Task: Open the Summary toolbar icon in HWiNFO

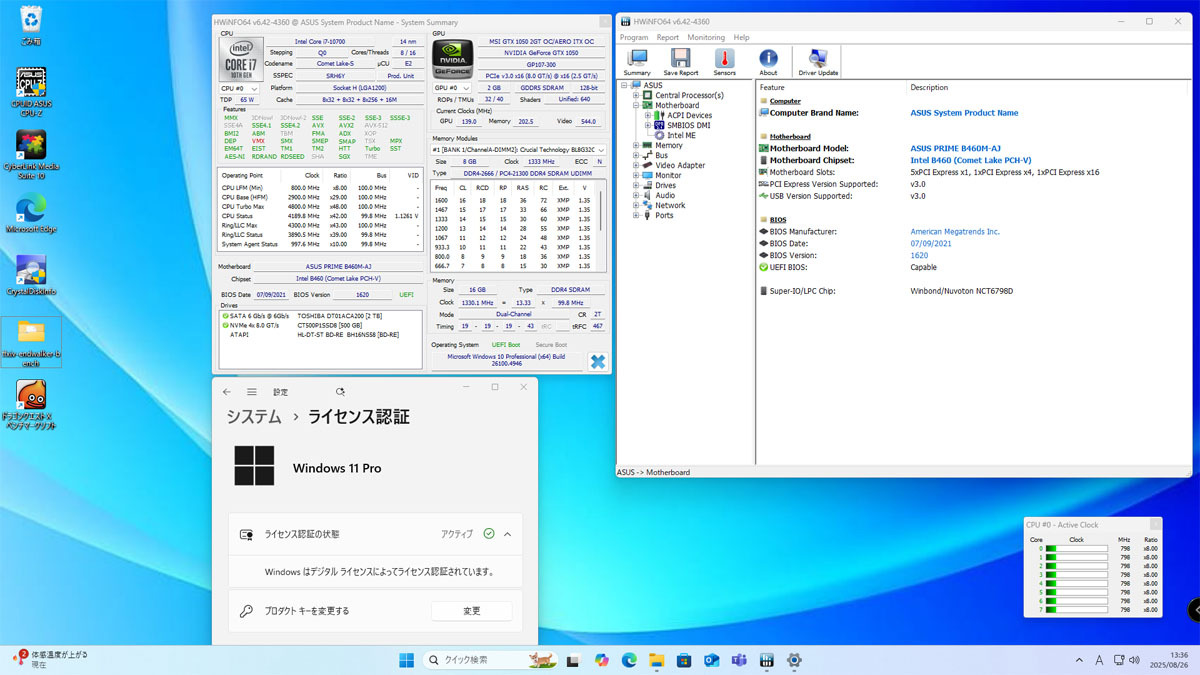Action: pyautogui.click(x=637, y=62)
